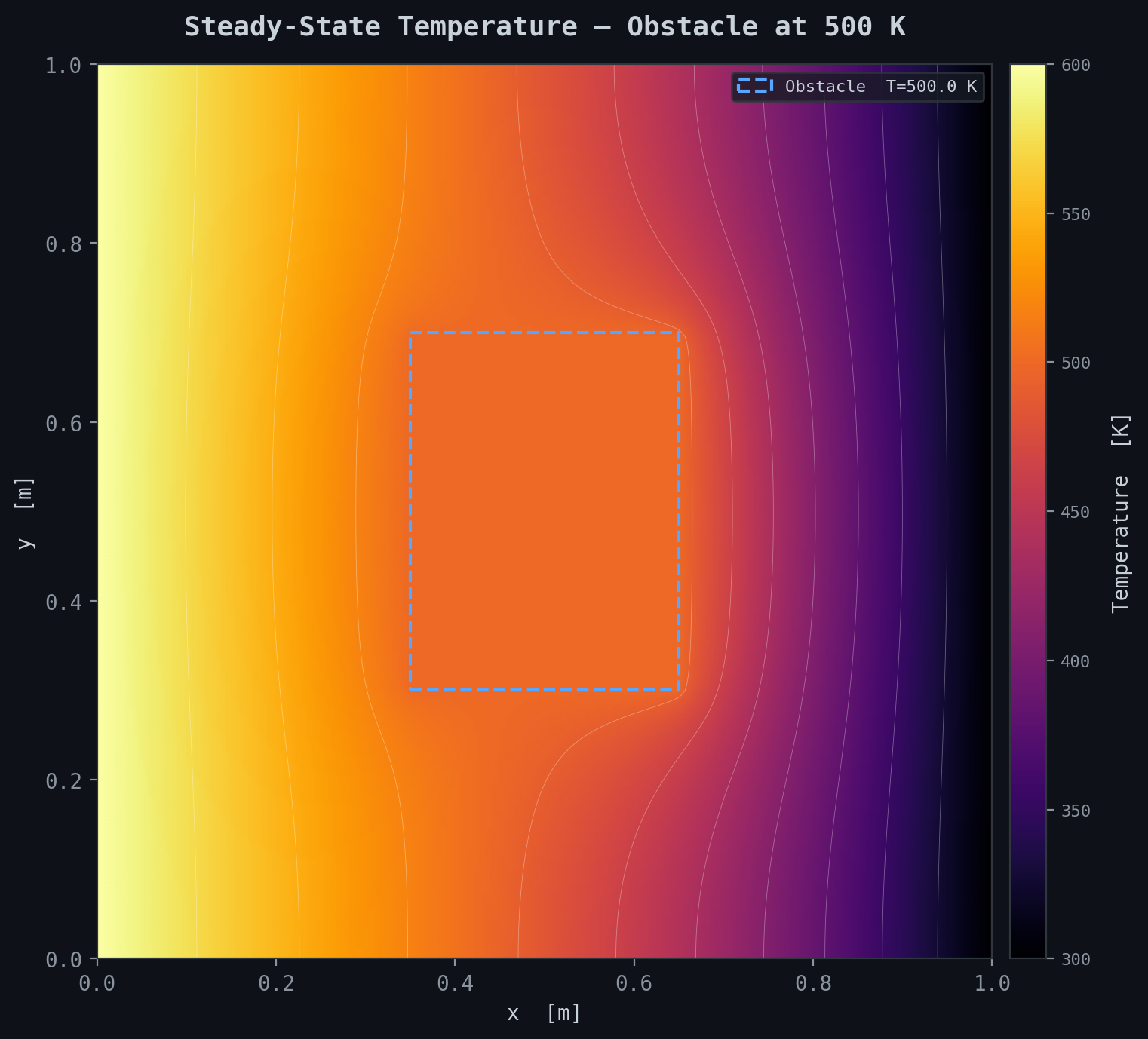Image resolution: width=1148 pixels, height=1039 pixels.
Task: Click the "x [m]" axis label
Action: pyautogui.click(x=544, y=1013)
